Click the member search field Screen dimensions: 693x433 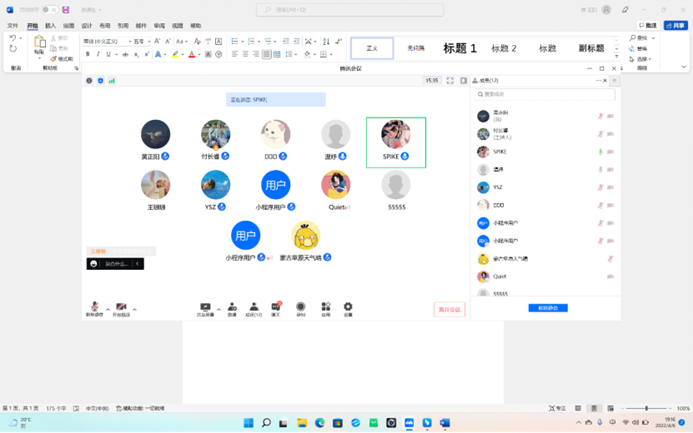[x=545, y=94]
